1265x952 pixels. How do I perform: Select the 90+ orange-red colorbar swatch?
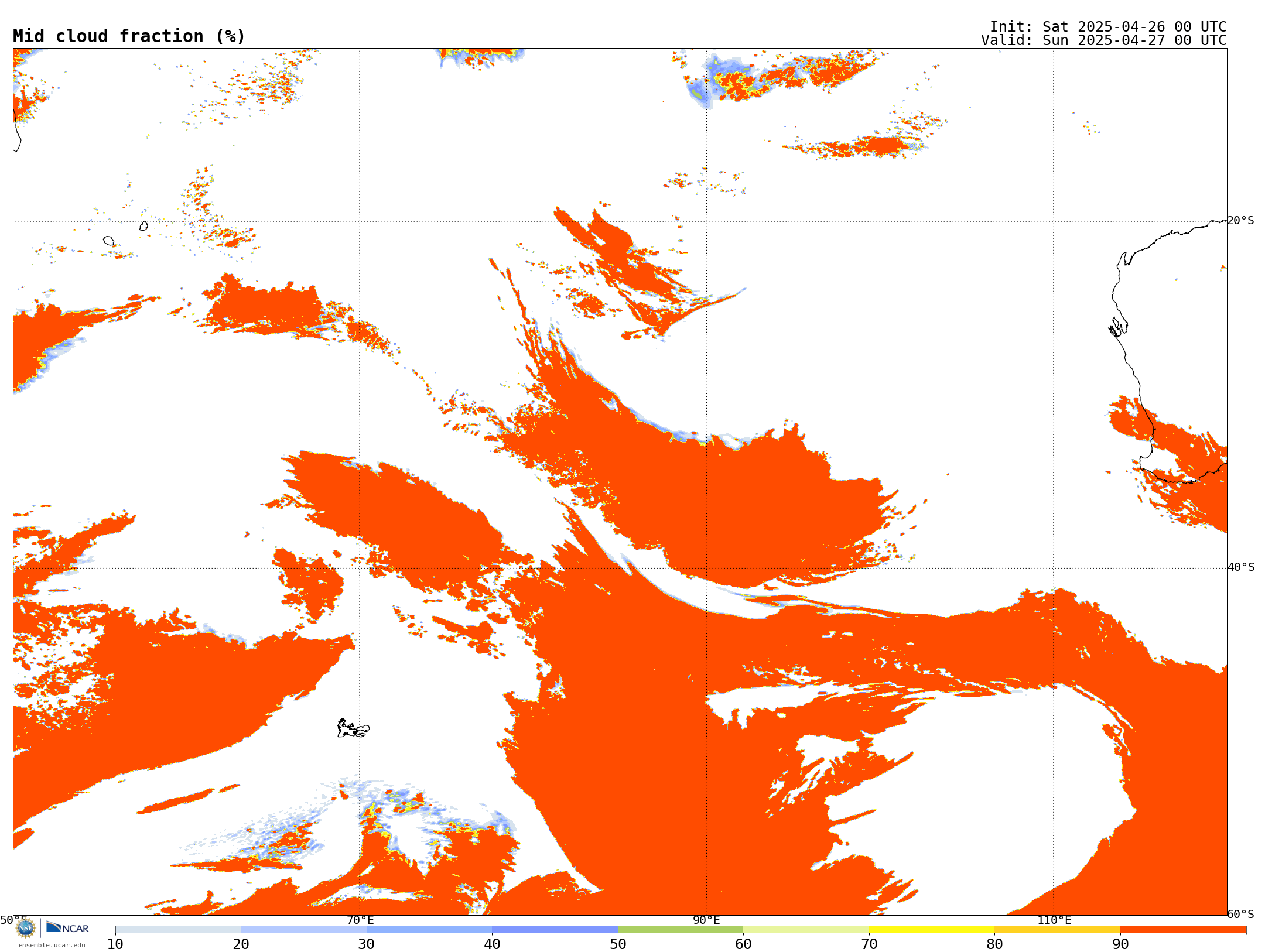pos(1184,930)
